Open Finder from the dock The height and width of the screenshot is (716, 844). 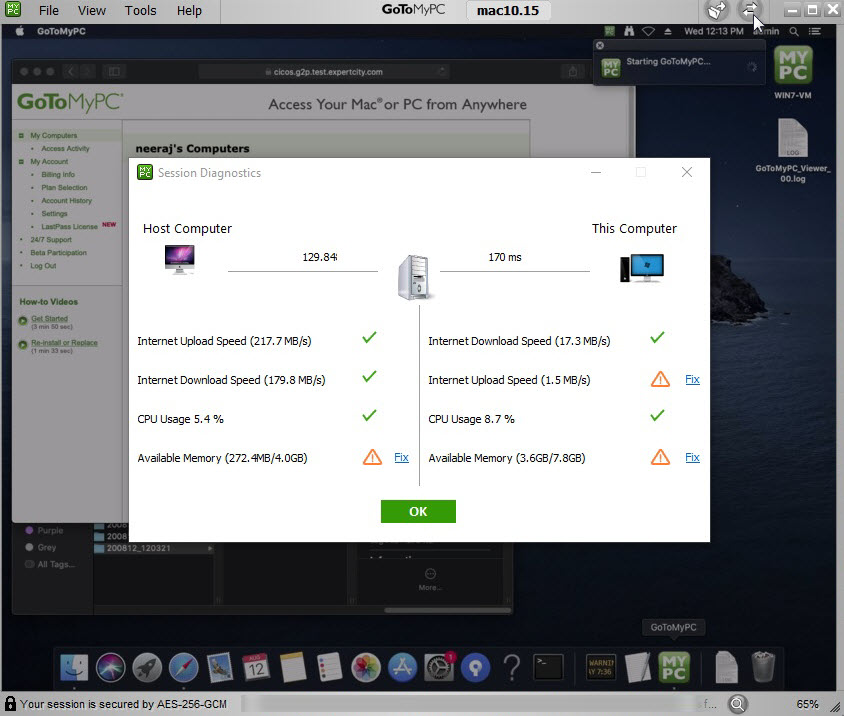coord(75,667)
